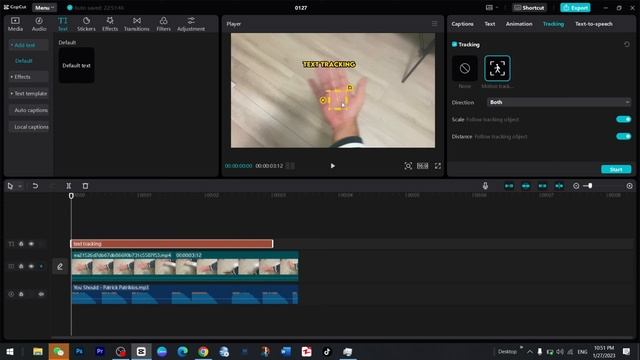Lock the text track

coord(21,244)
